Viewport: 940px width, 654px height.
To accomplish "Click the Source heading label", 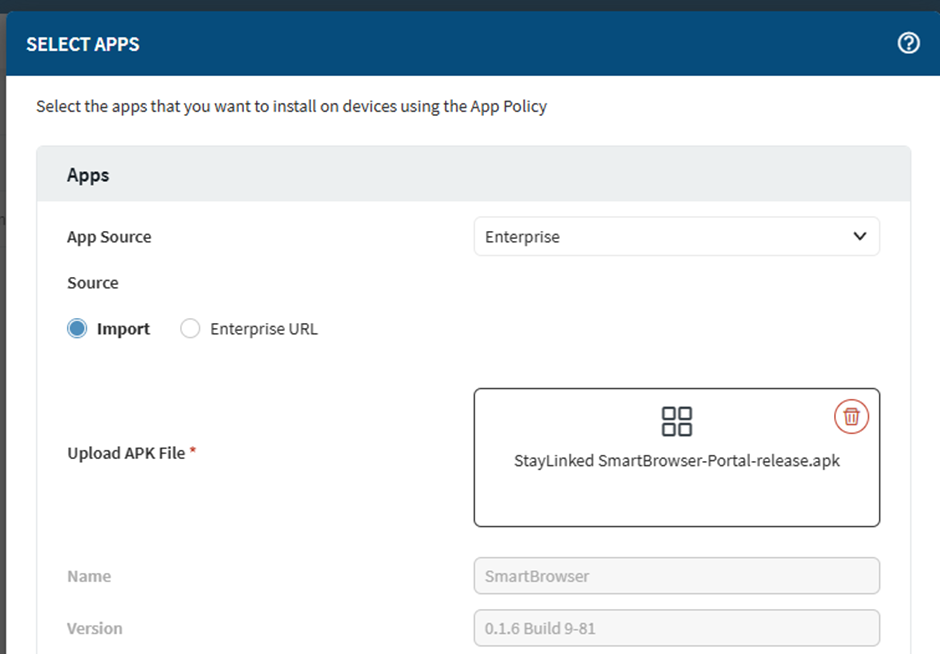I will click(93, 283).
